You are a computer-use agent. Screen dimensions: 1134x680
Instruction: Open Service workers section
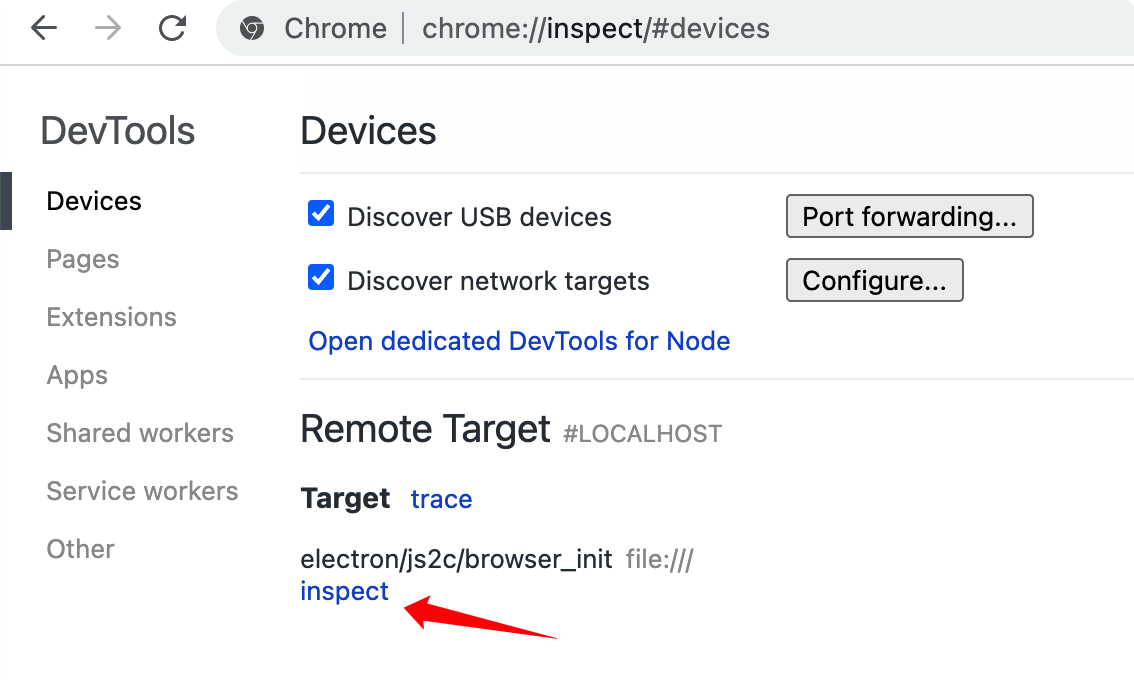coord(142,490)
